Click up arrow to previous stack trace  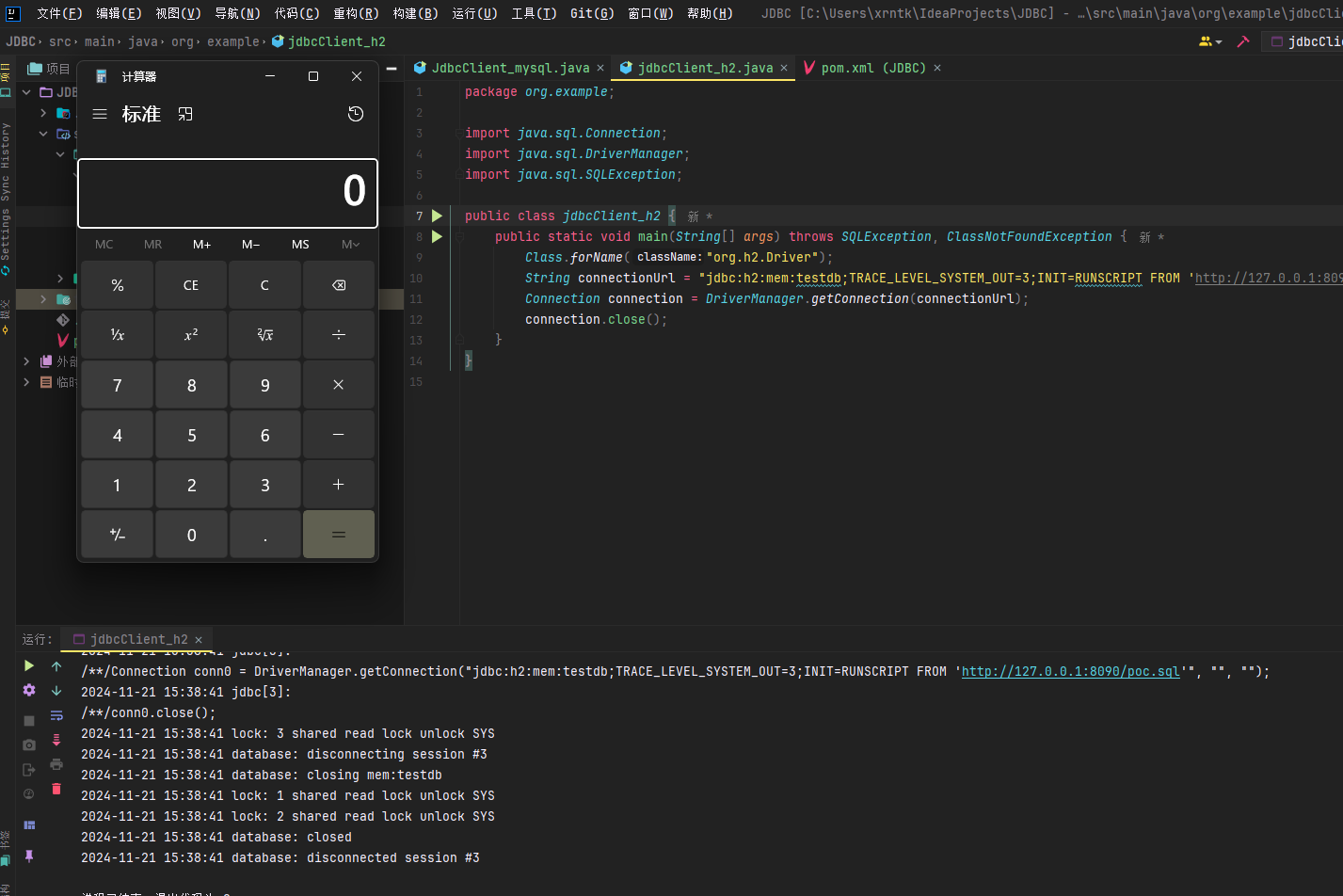pos(56,665)
